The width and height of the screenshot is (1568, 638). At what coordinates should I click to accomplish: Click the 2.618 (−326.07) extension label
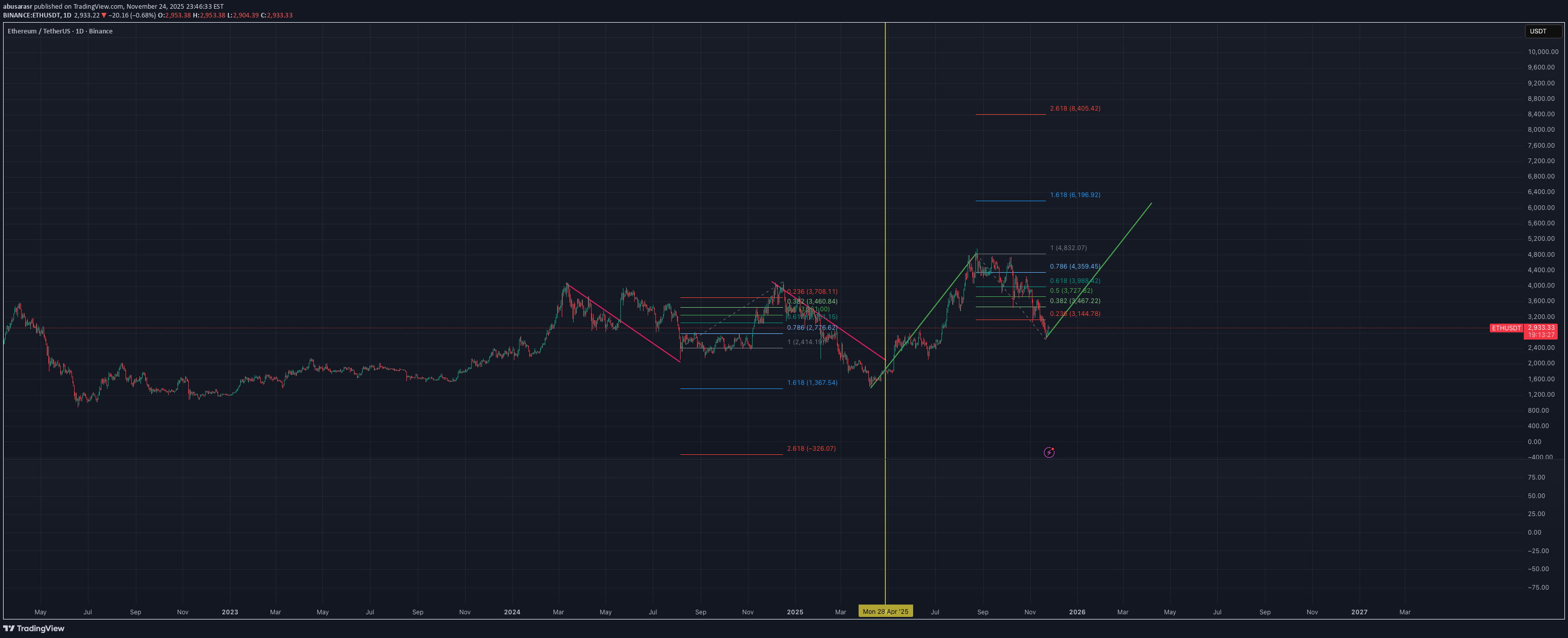[811, 449]
